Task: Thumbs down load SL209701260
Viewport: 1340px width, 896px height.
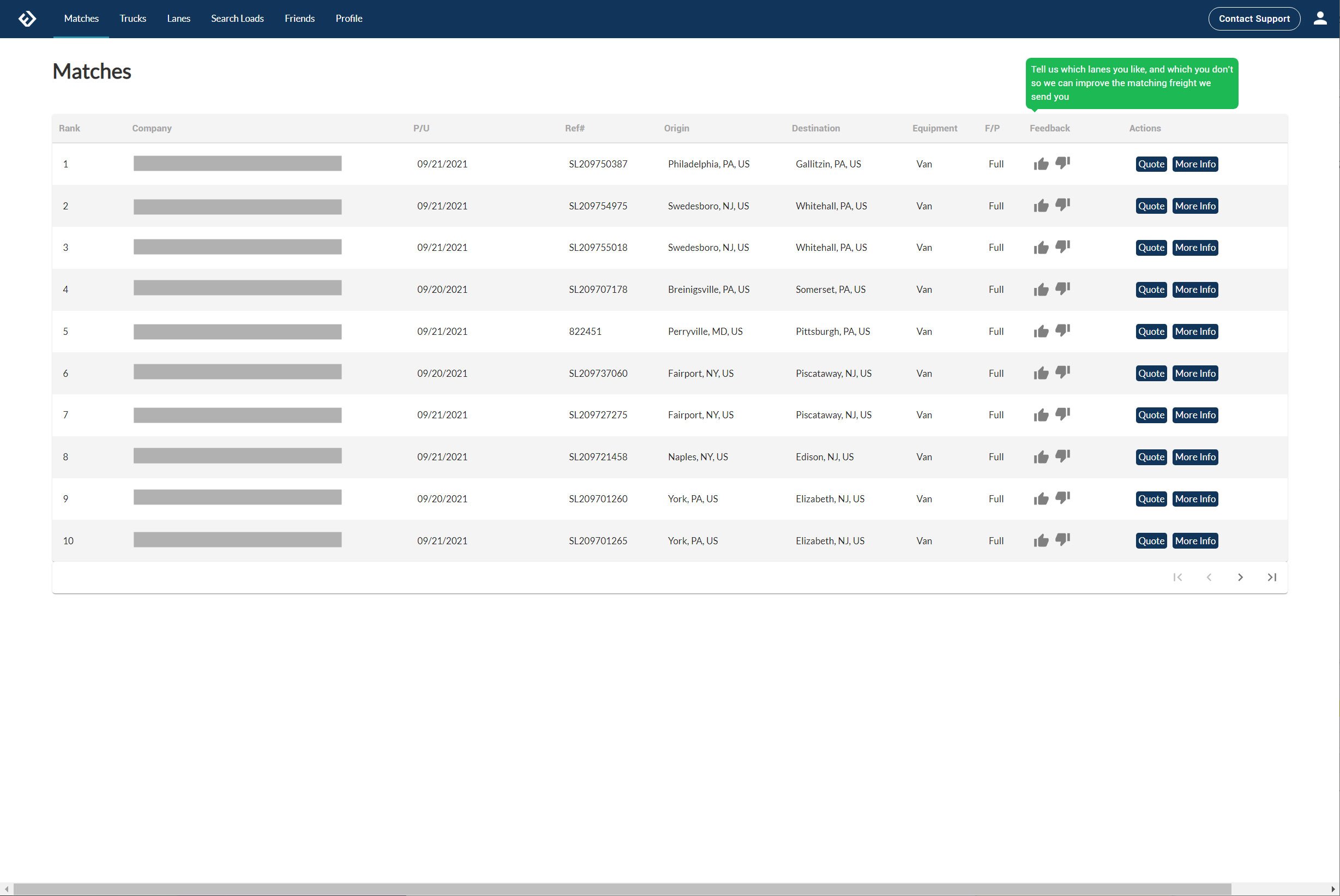Action: tap(1062, 498)
